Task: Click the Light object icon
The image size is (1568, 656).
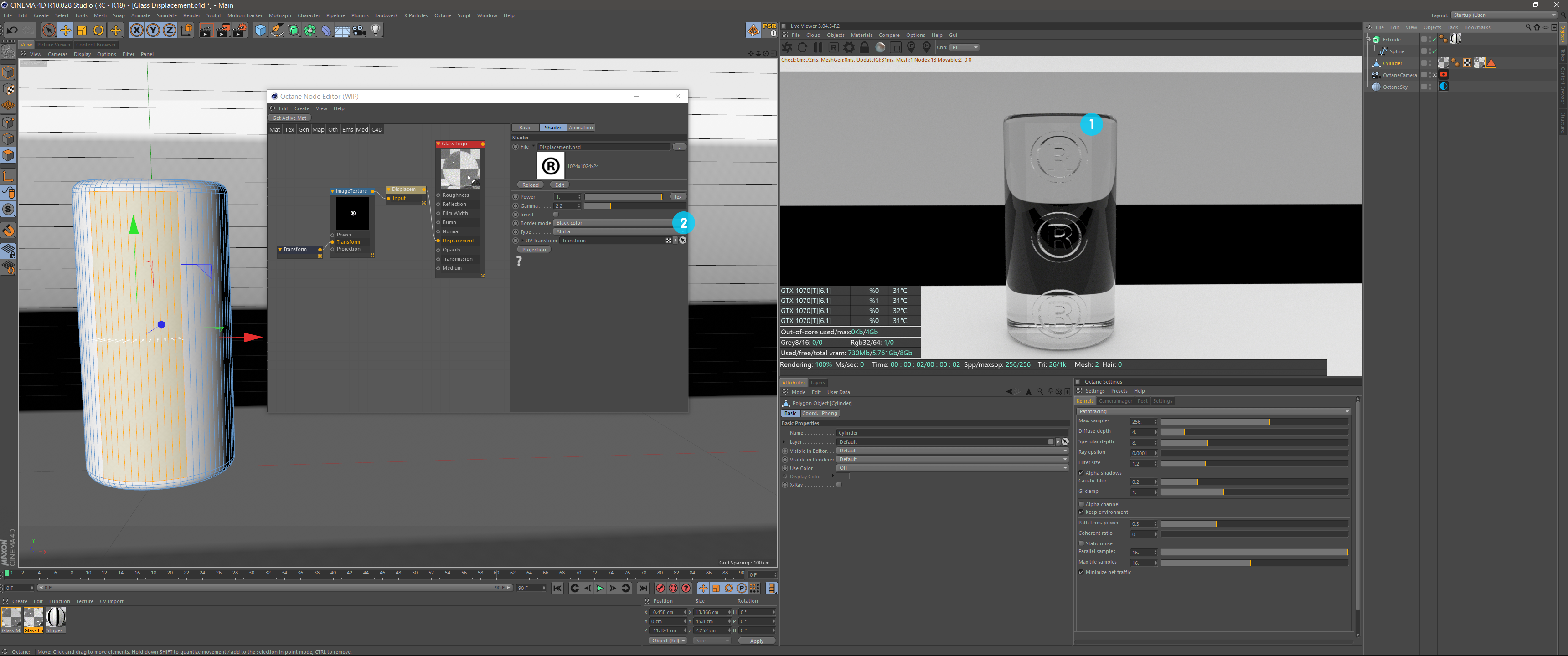Action: click(x=376, y=30)
